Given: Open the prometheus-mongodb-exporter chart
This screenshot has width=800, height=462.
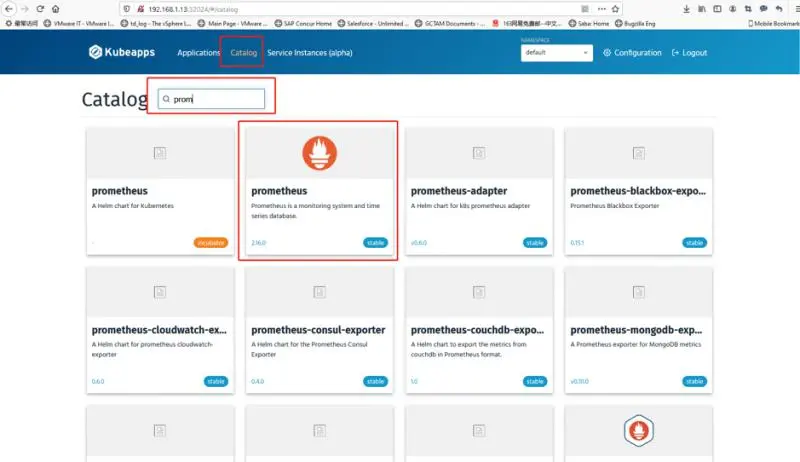Looking at the screenshot, I should click(638, 330).
